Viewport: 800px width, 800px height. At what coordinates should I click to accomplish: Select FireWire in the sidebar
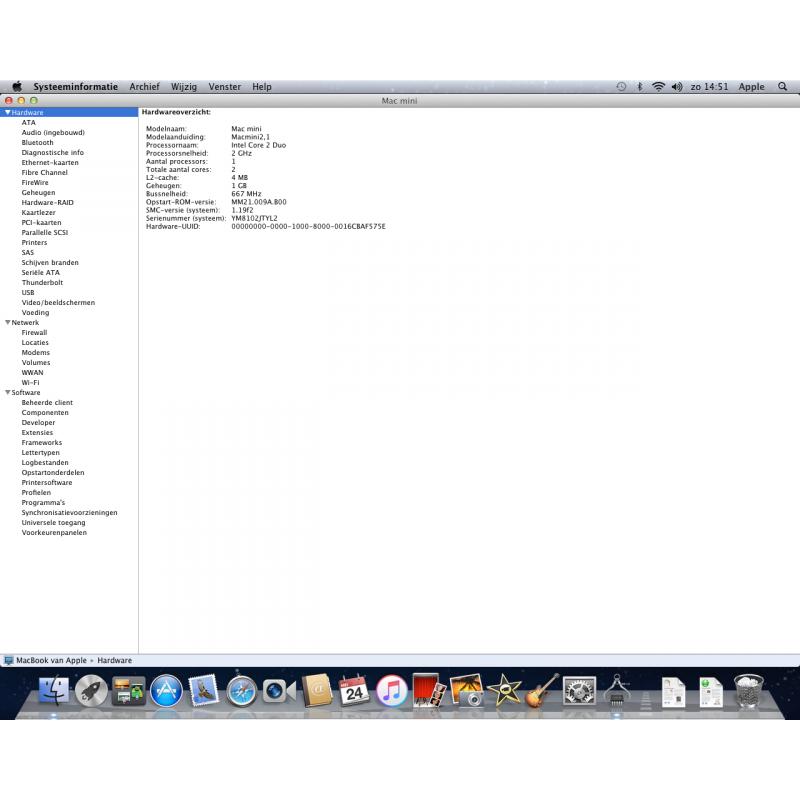[x=35, y=183]
